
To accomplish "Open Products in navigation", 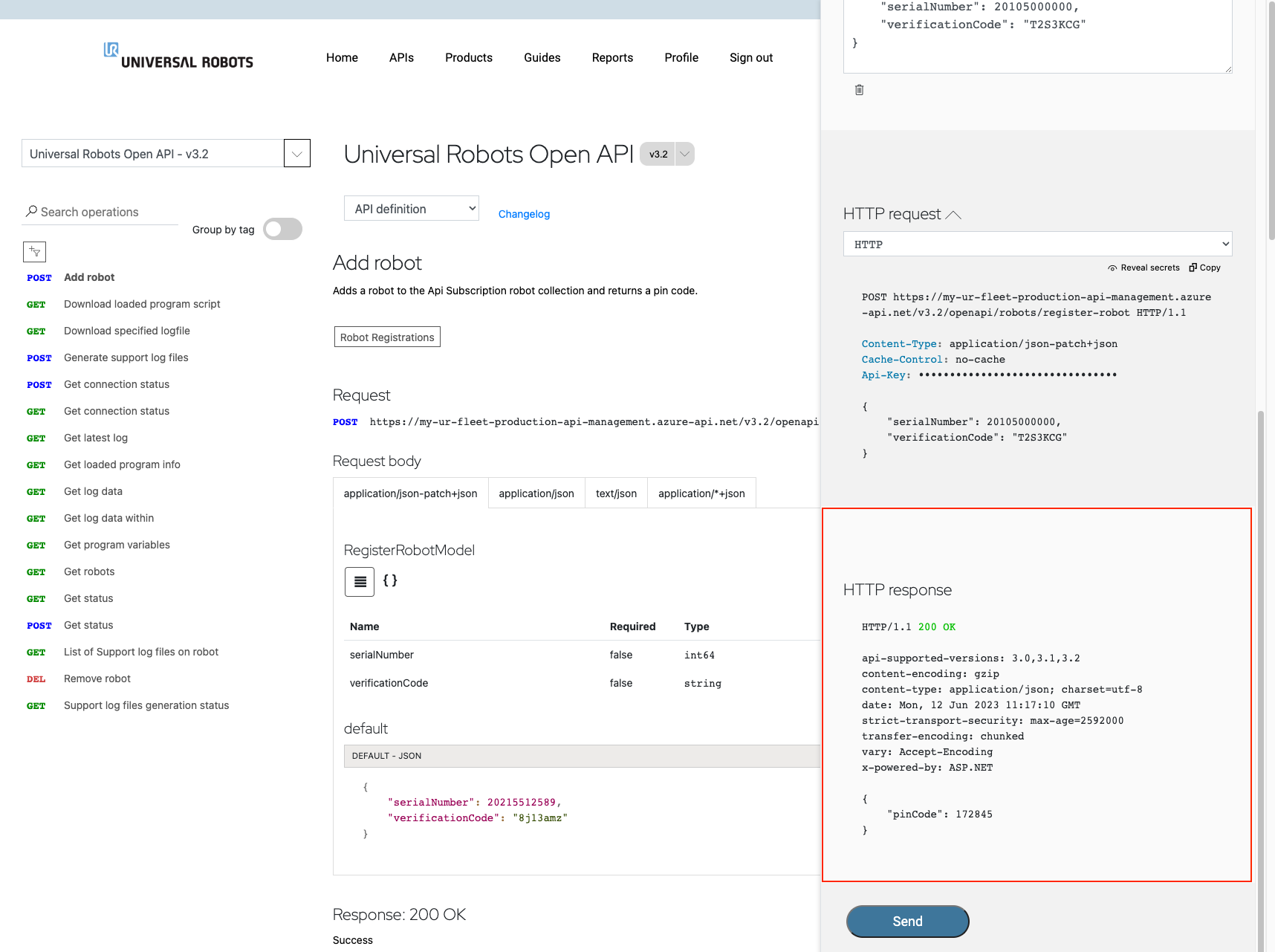I will pos(469,58).
